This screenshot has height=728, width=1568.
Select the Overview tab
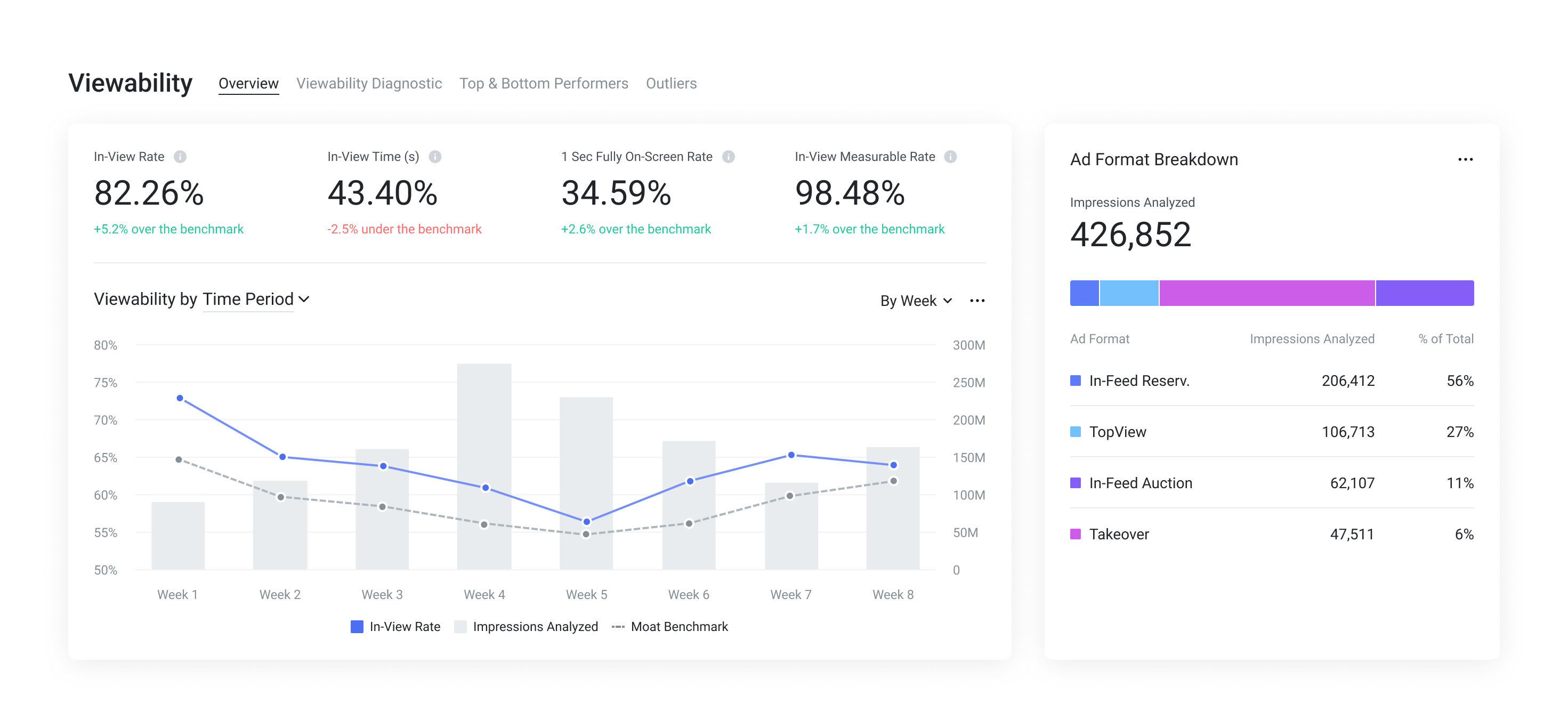click(248, 83)
